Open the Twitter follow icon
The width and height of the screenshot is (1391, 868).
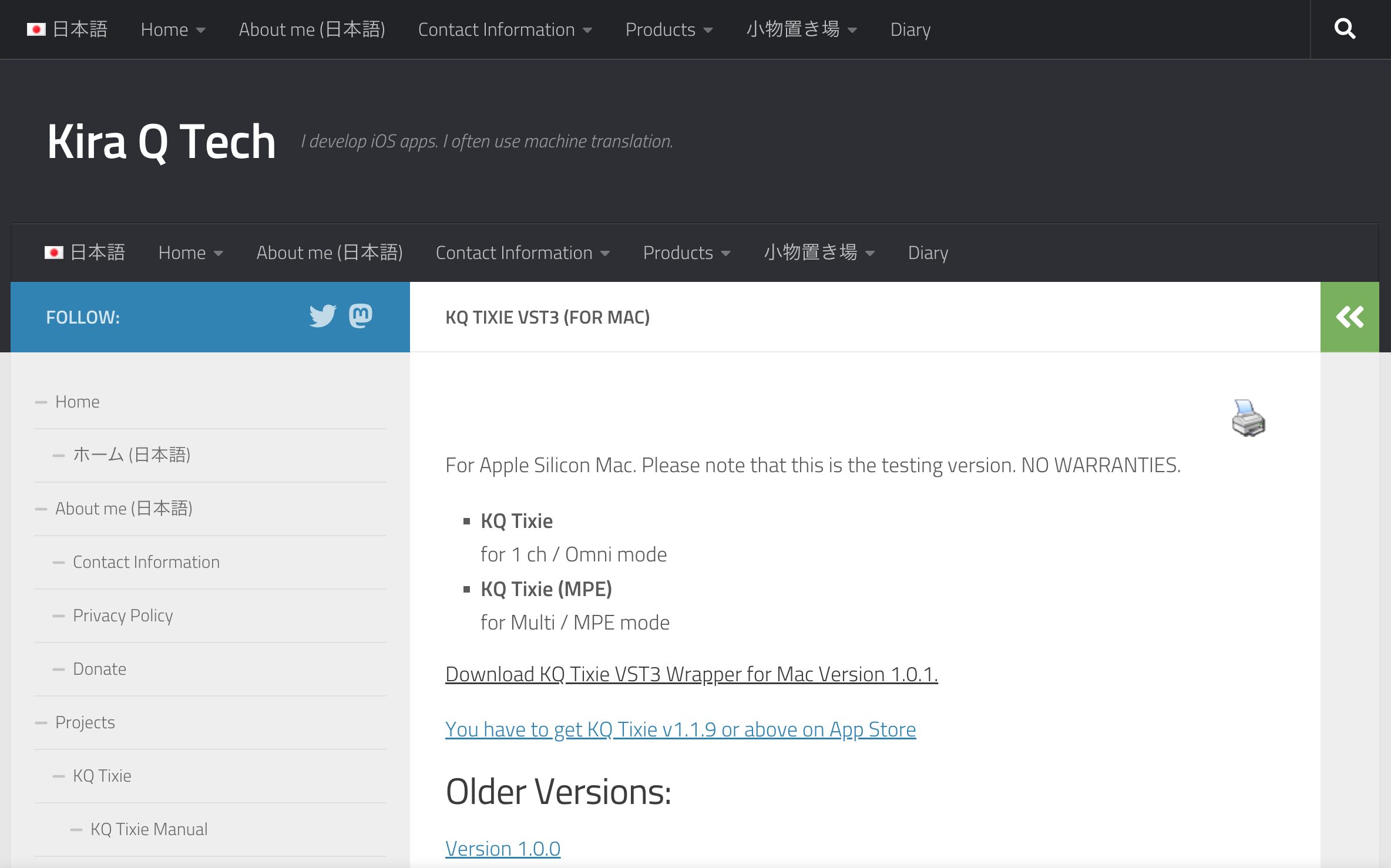[x=322, y=316]
